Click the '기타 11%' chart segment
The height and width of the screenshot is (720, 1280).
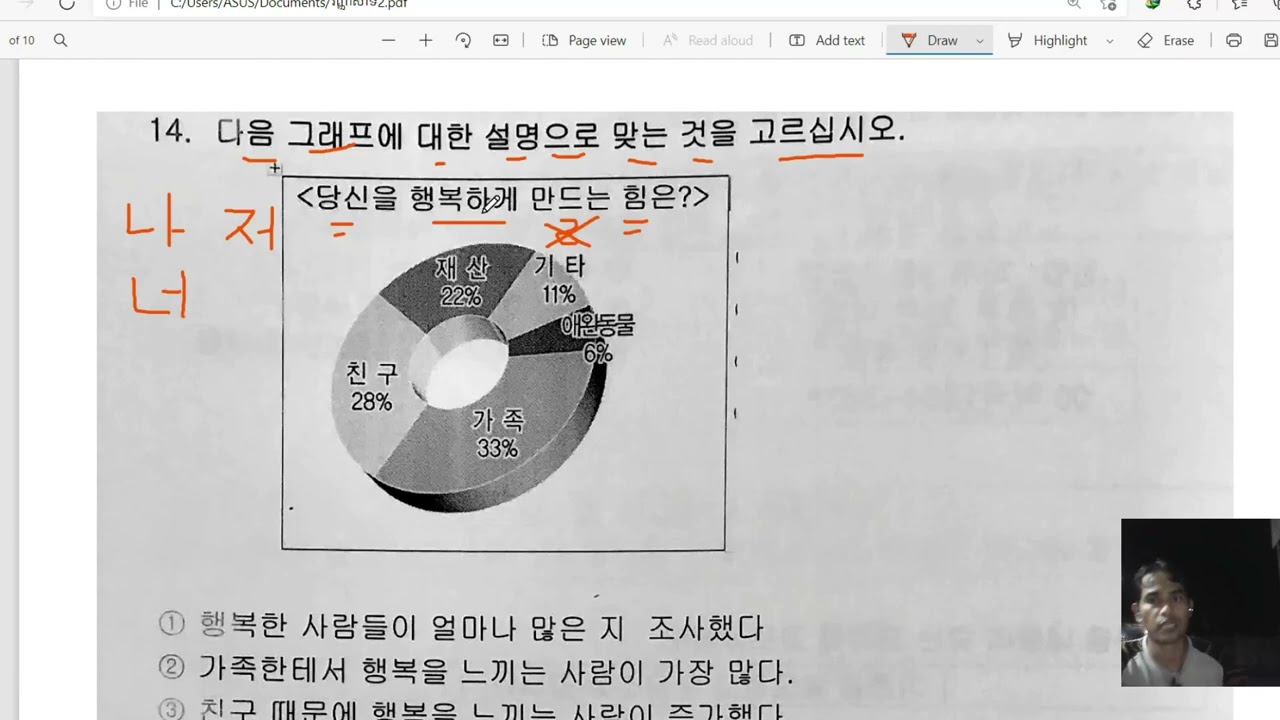559,280
